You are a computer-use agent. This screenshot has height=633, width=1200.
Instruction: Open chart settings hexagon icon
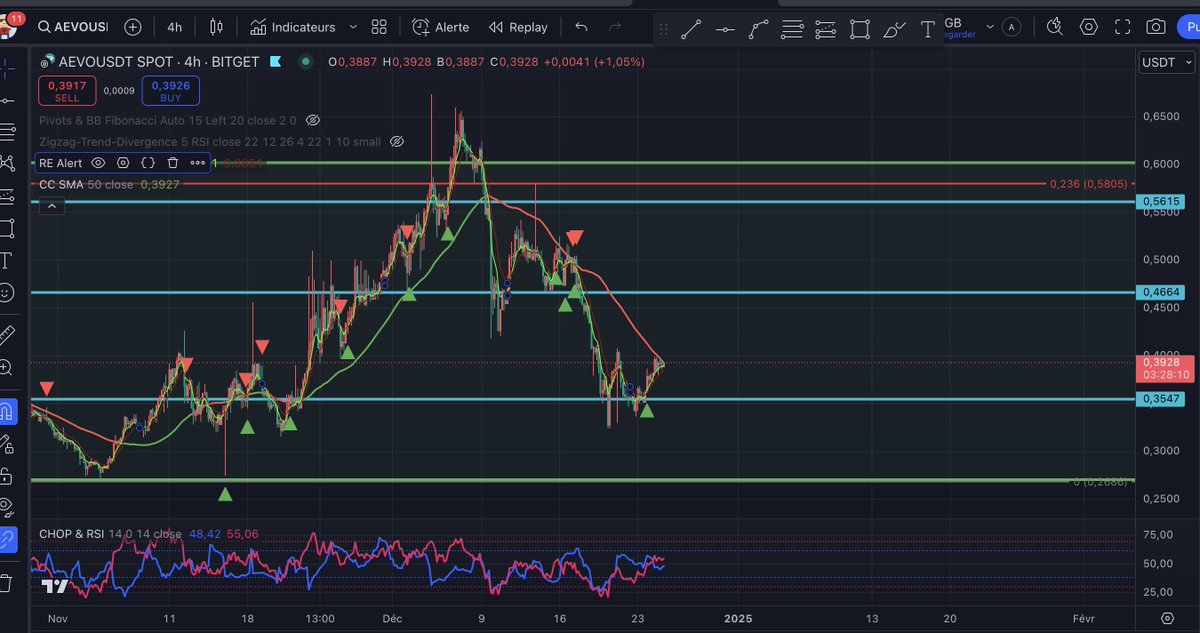click(x=1088, y=27)
